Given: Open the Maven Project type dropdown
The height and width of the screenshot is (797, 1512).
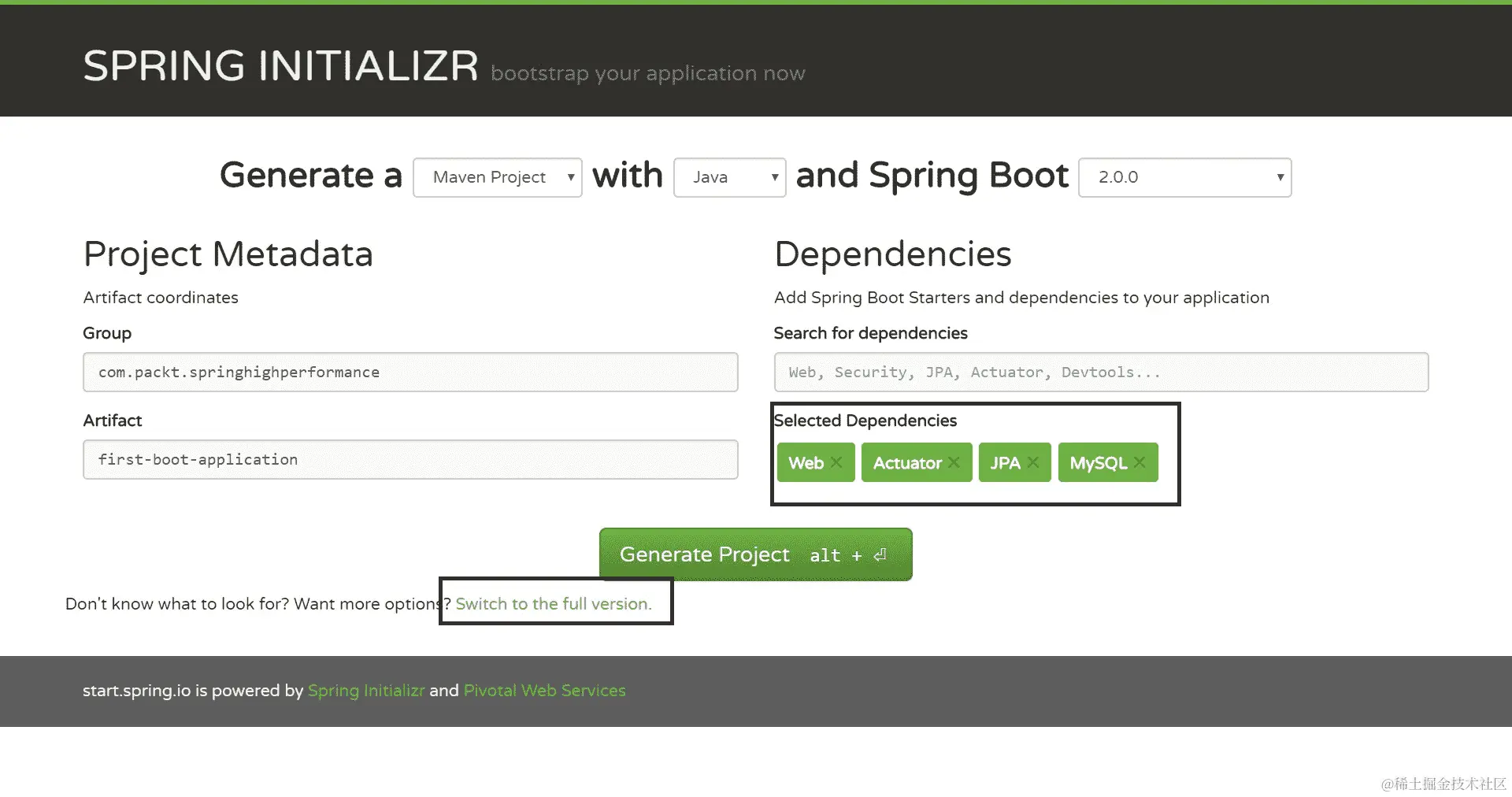Looking at the screenshot, I should (x=498, y=177).
